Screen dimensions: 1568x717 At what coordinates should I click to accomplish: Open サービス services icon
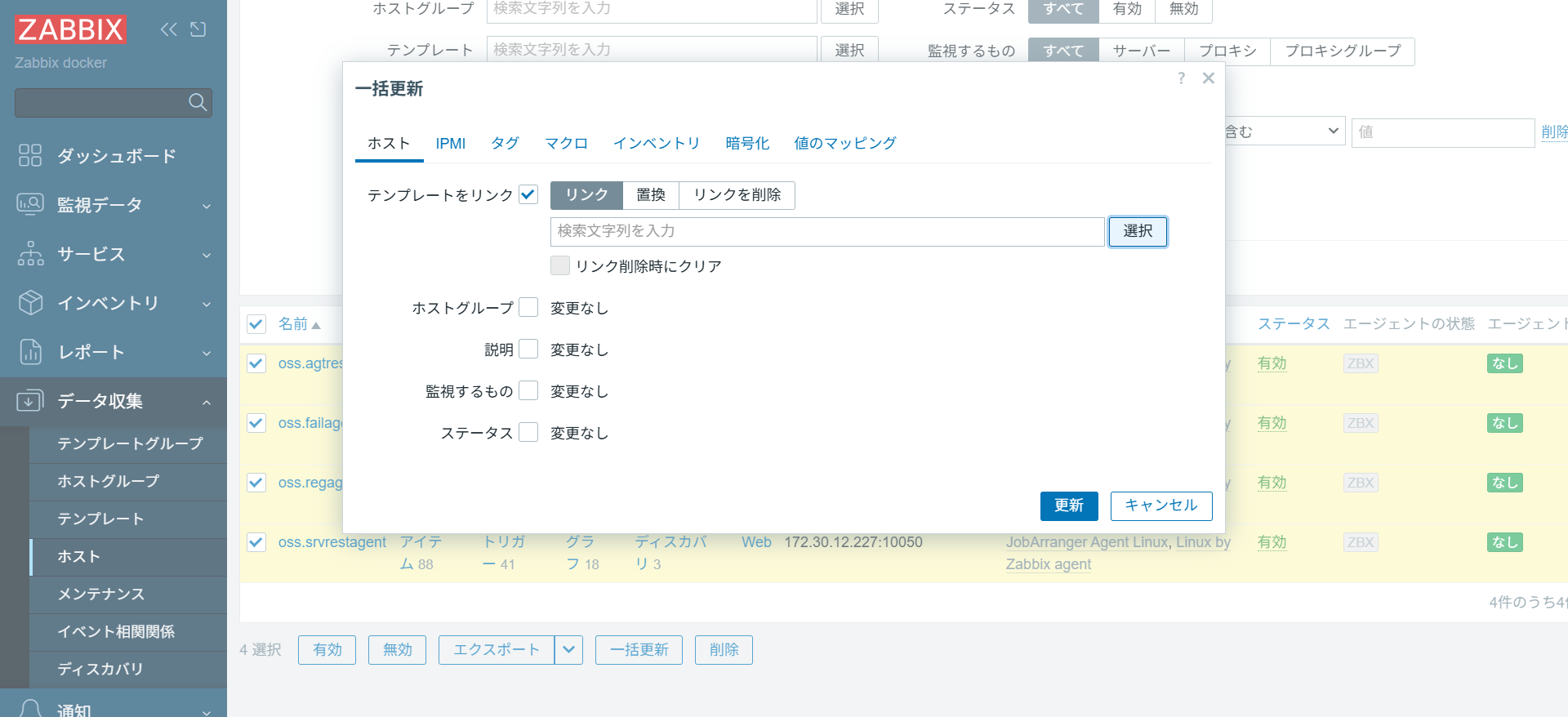tap(30, 253)
